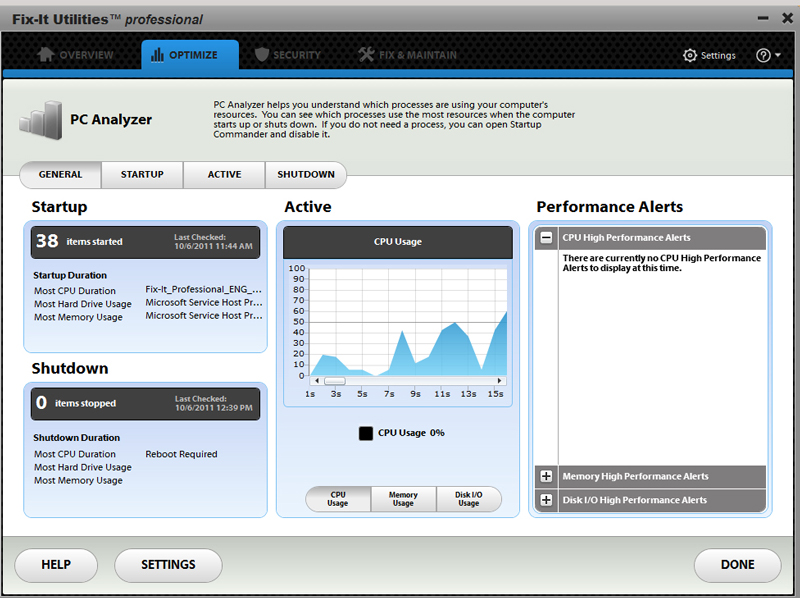This screenshot has width=800, height=598.
Task: Click the Optimize bar chart icon
Action: [x=157, y=55]
